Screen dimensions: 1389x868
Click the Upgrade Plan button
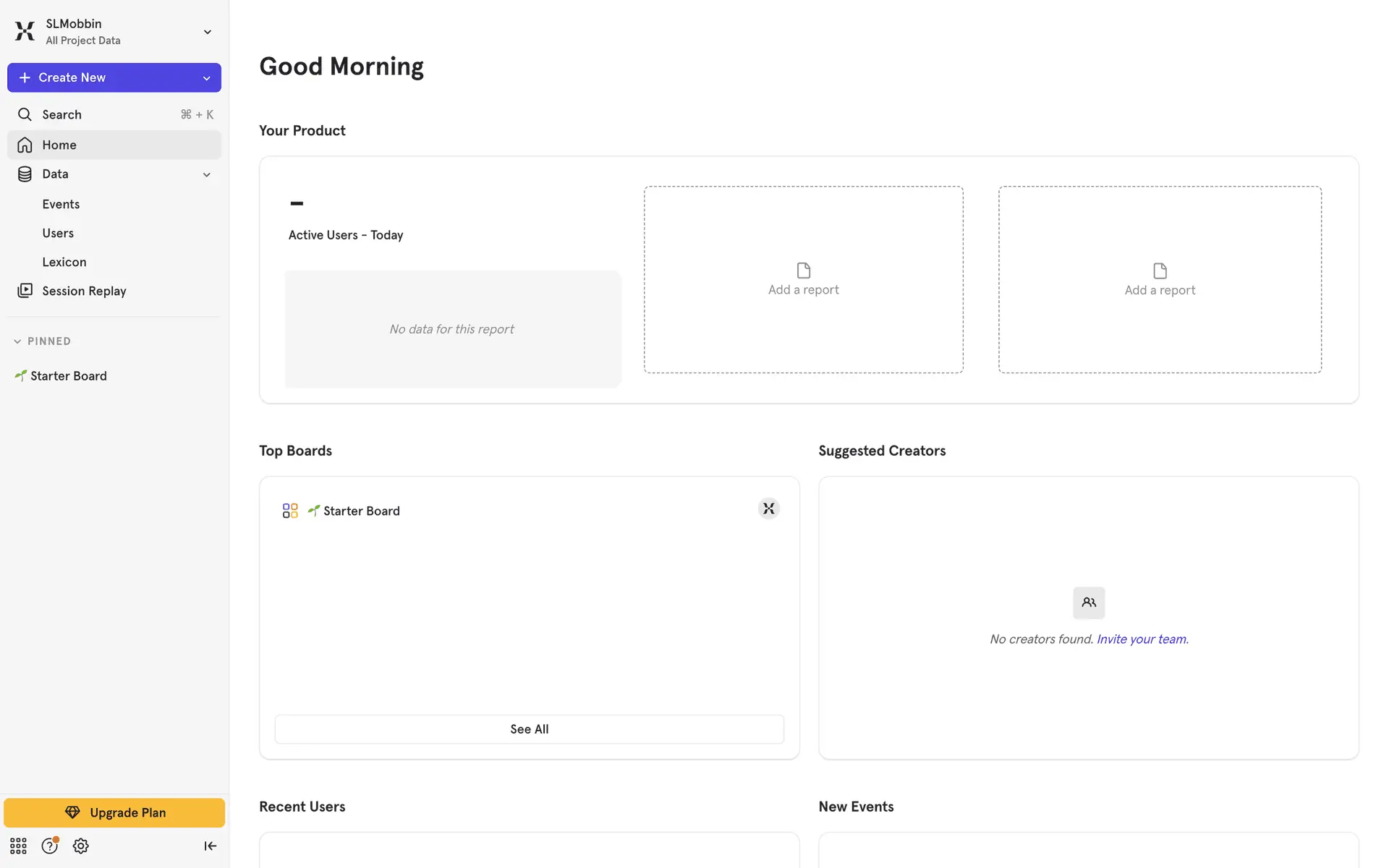(114, 812)
